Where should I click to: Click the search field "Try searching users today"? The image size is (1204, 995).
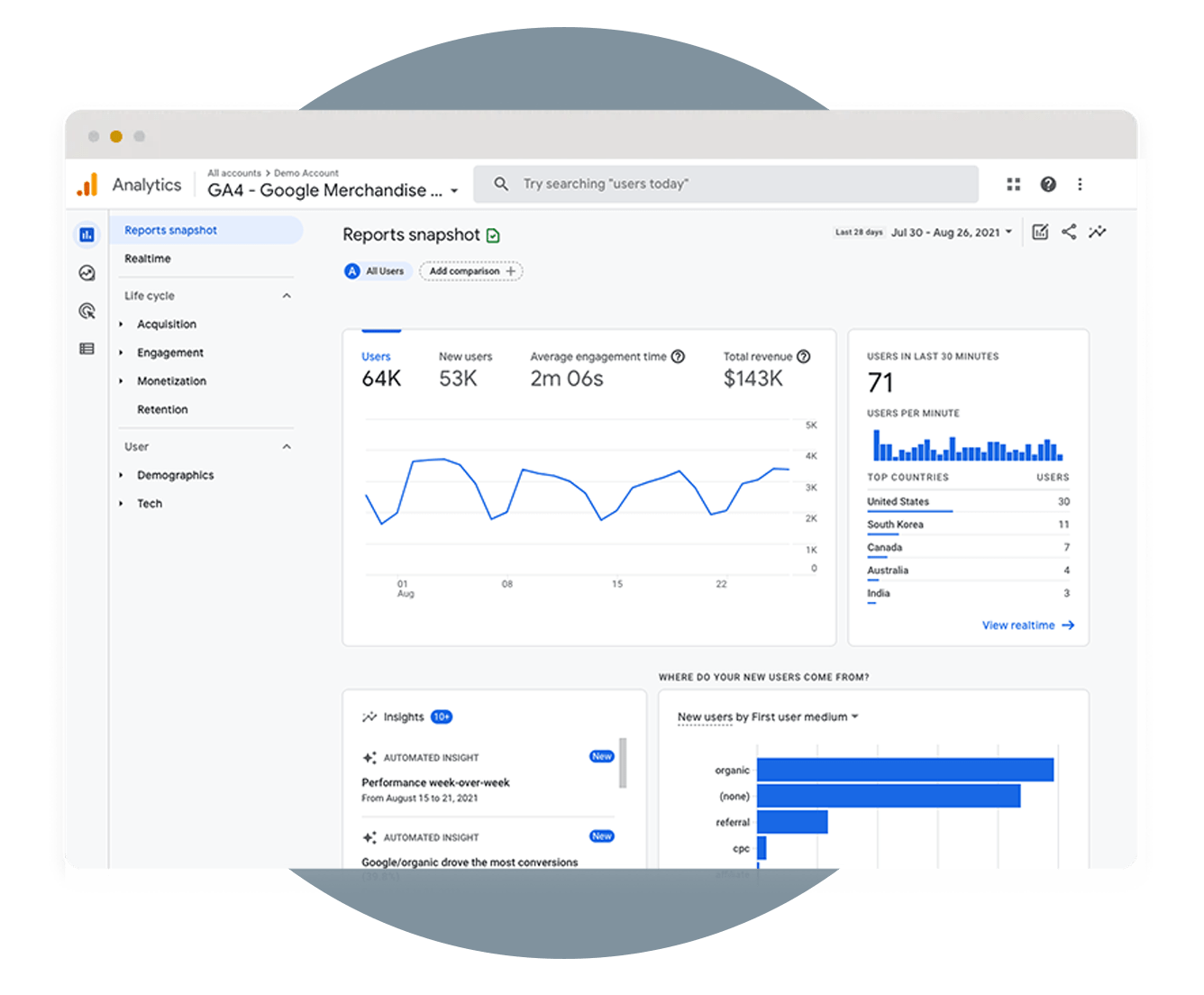click(726, 184)
